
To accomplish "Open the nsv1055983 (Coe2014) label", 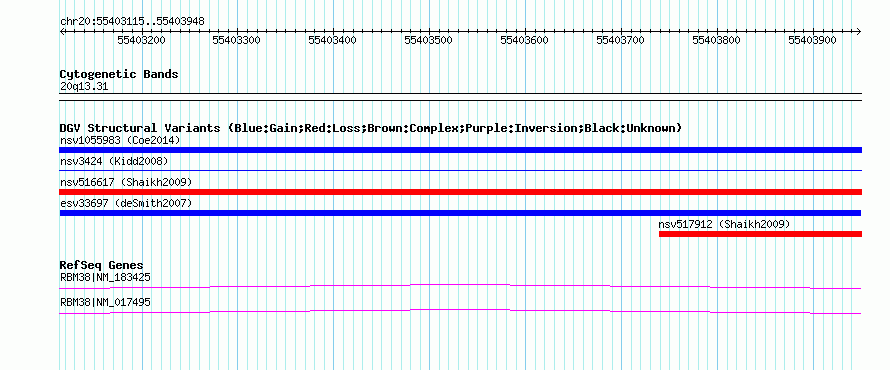I will click(x=120, y=140).
